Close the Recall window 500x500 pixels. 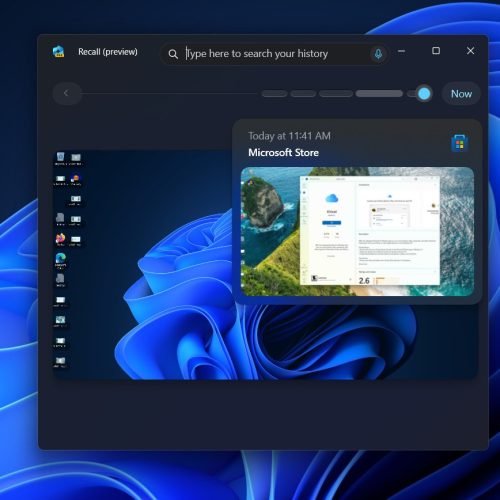pyautogui.click(x=470, y=51)
